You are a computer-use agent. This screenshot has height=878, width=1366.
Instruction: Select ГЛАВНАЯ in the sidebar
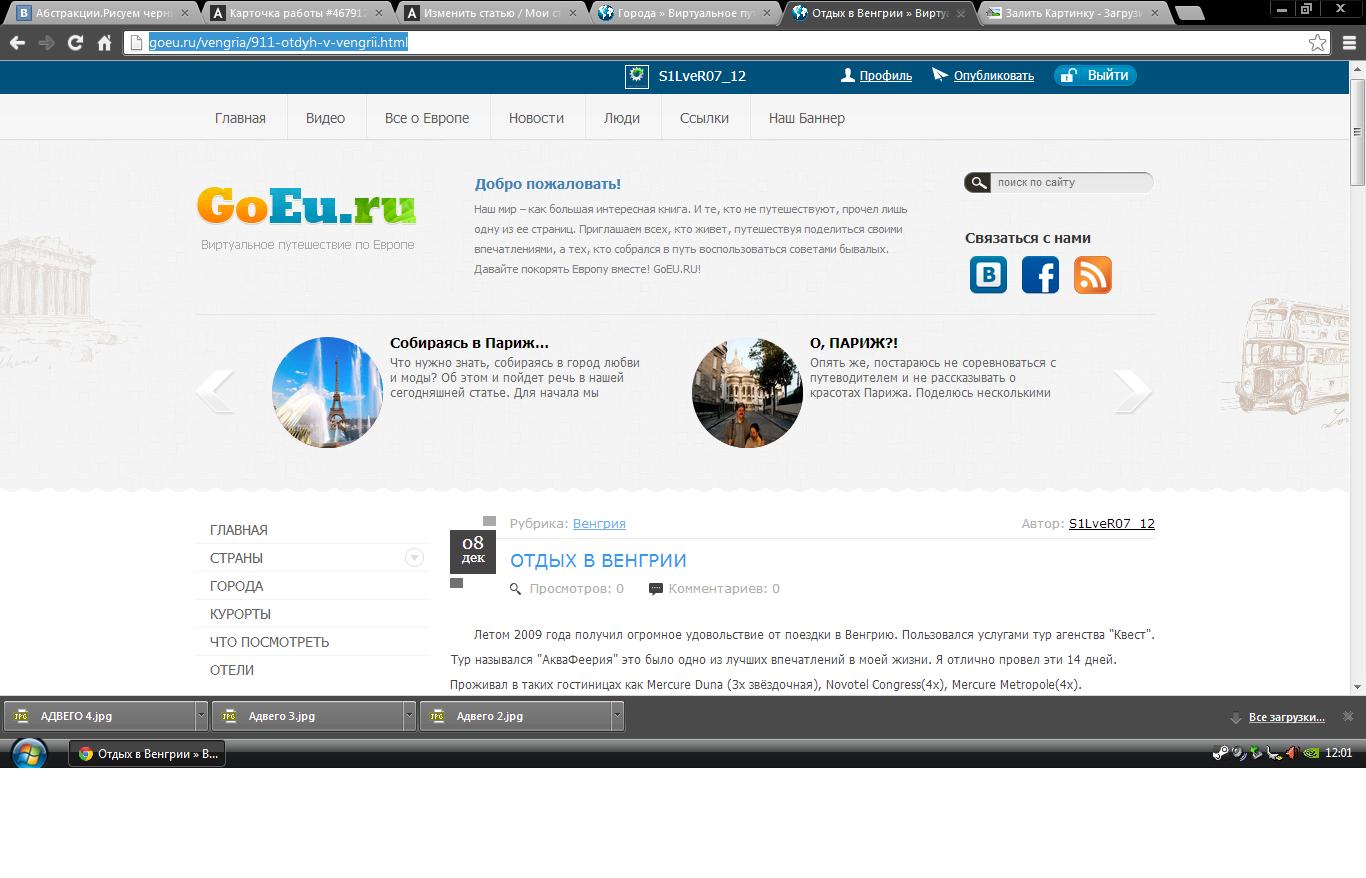pyautogui.click(x=238, y=530)
